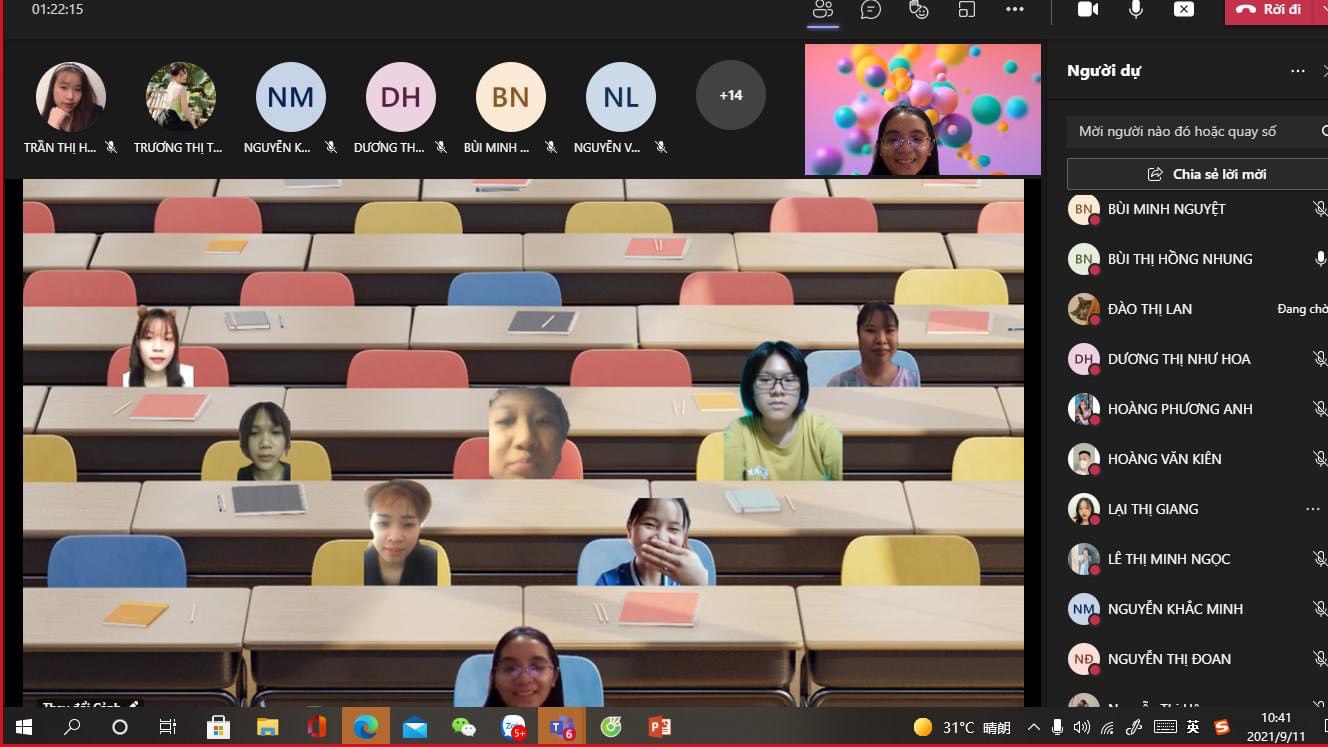Expand the +14 additional participants overflow
Screen dimensions: 1328x747
(x=731, y=96)
